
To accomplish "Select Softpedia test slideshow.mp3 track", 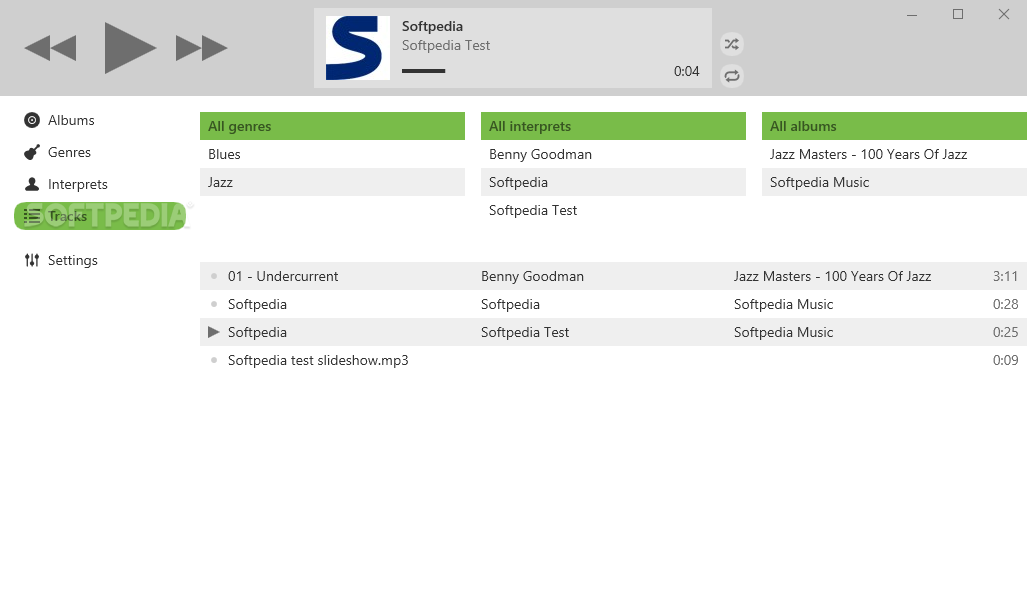I will tap(318, 360).
